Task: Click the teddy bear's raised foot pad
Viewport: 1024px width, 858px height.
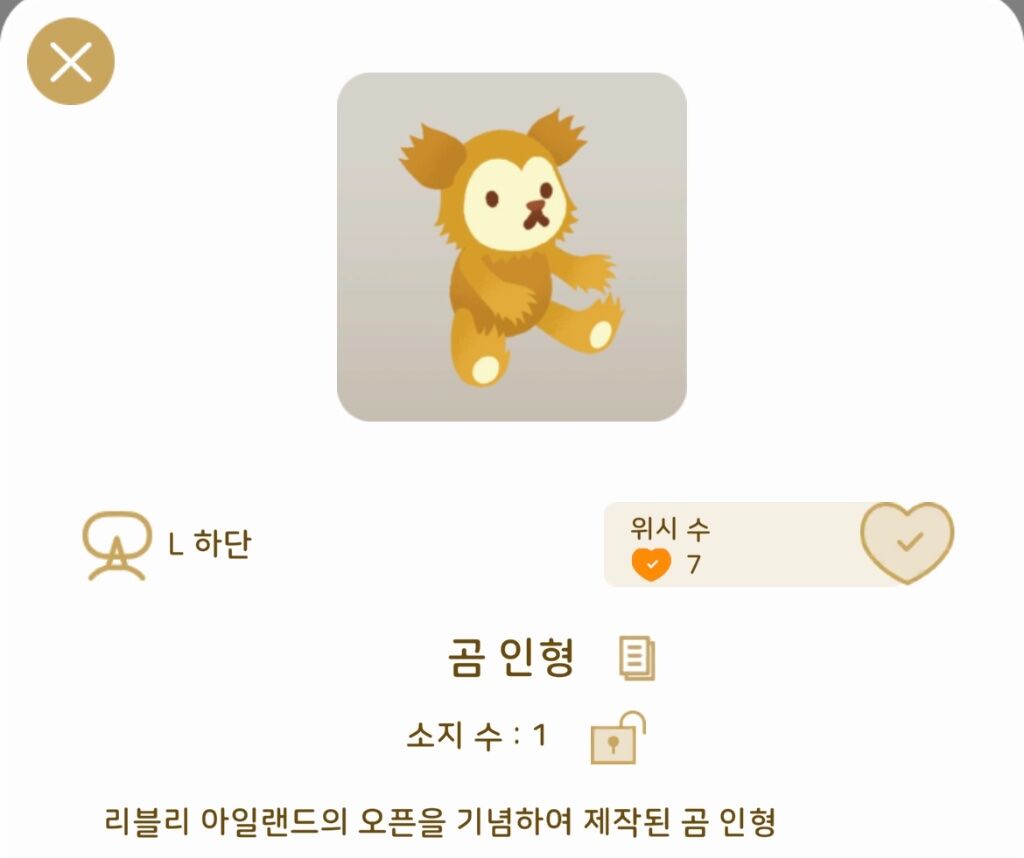Action: point(601,334)
